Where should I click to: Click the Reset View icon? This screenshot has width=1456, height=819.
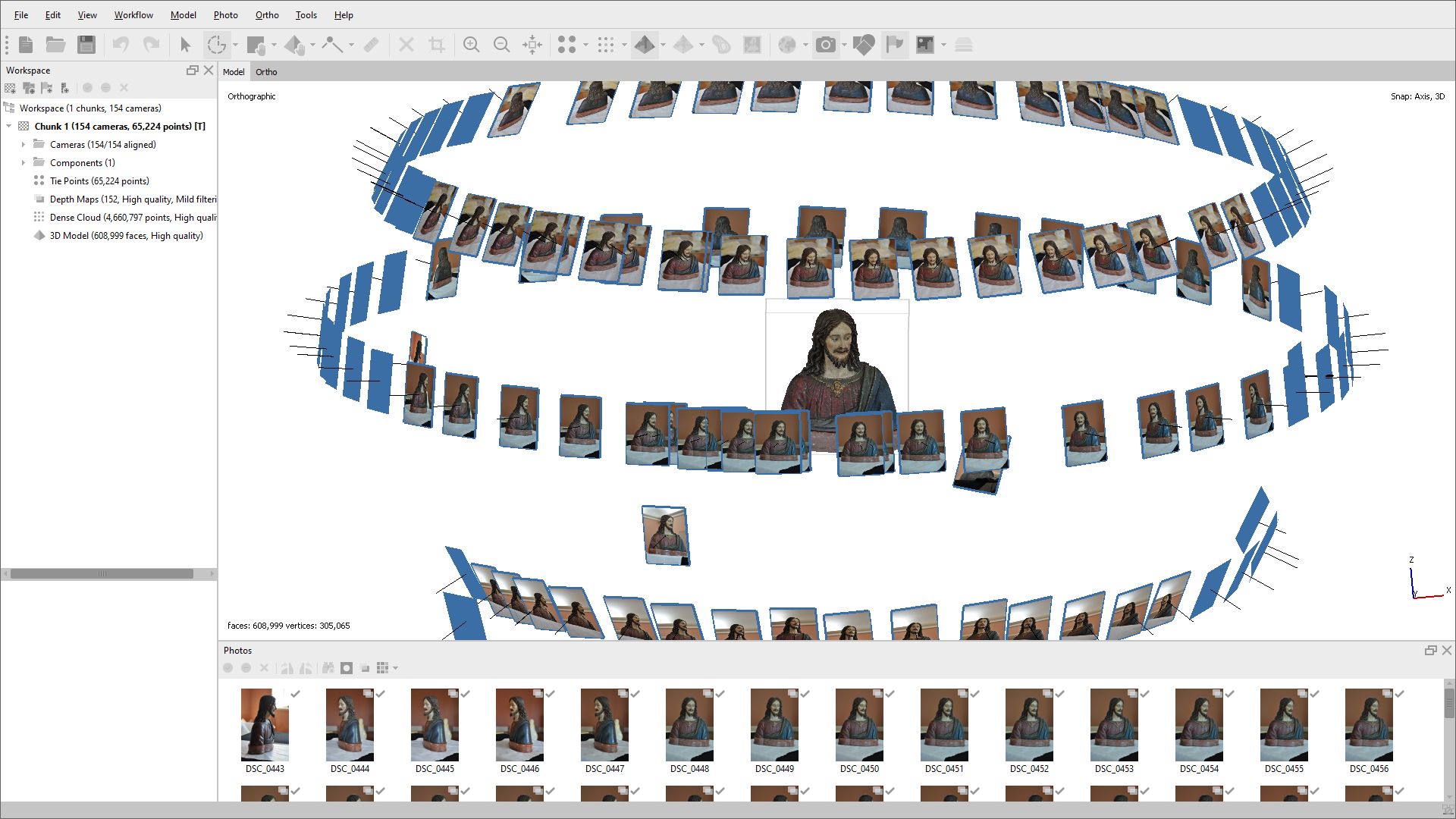(x=532, y=45)
